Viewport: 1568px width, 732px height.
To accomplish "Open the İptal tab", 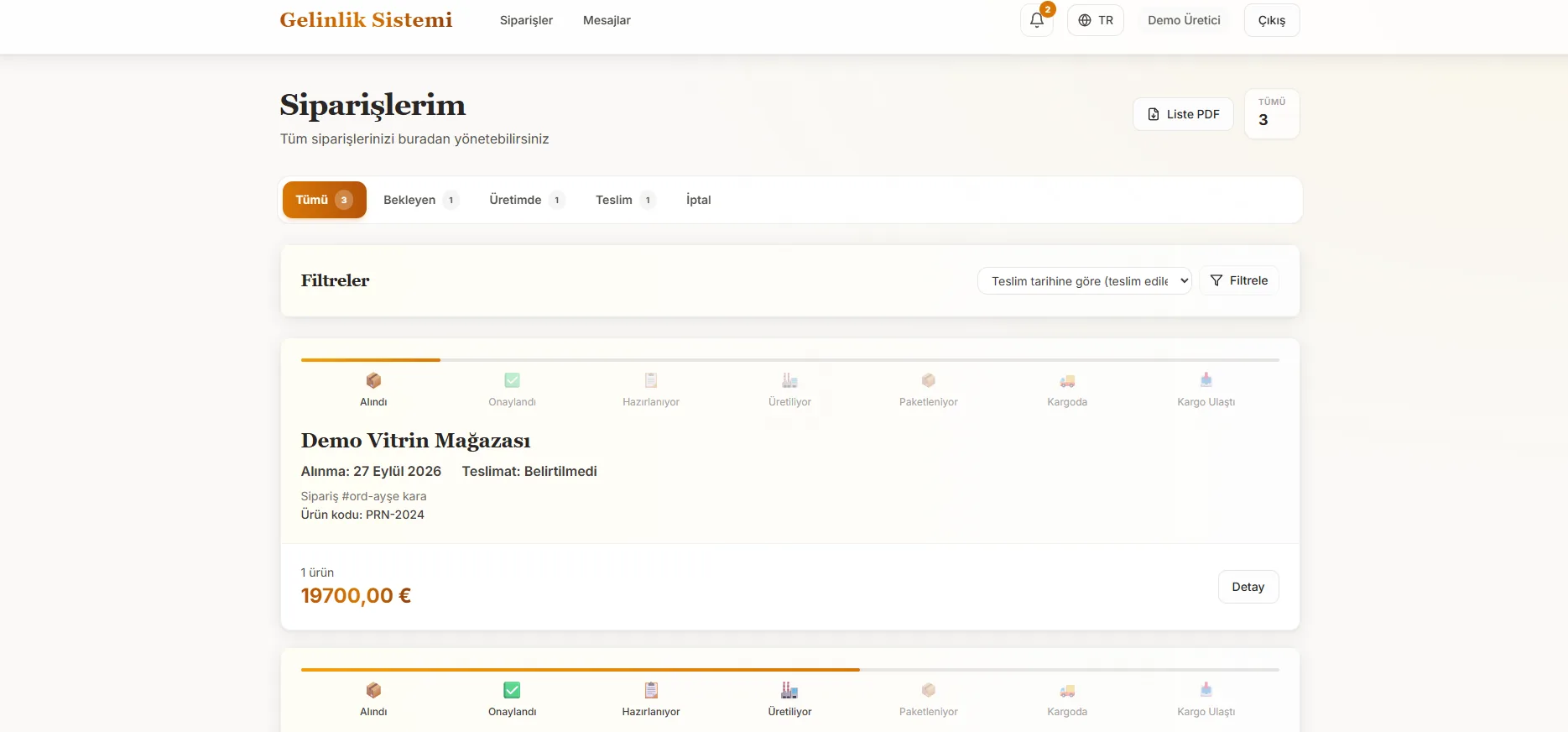I will 698,200.
